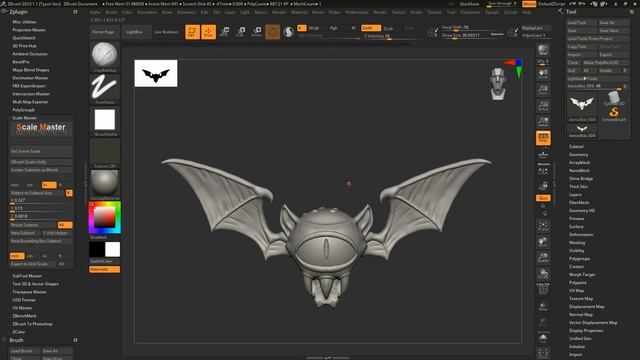Image resolution: width=640 pixels, height=360 pixels.
Task: Expand SubTool Master plugin
Action: point(27,276)
